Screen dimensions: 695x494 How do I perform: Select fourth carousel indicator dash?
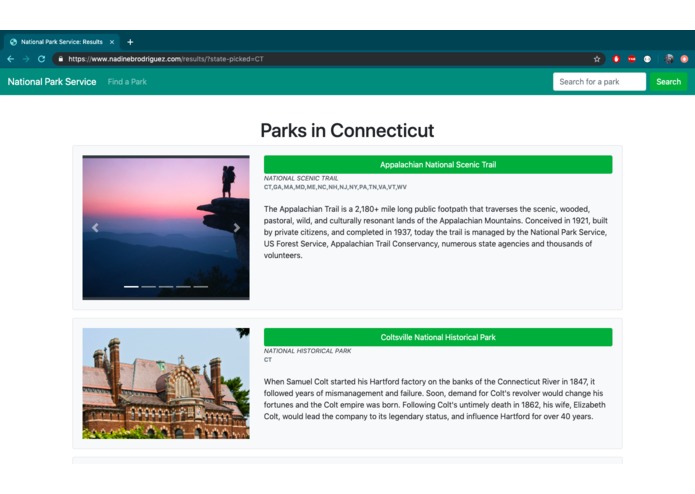coord(183,287)
